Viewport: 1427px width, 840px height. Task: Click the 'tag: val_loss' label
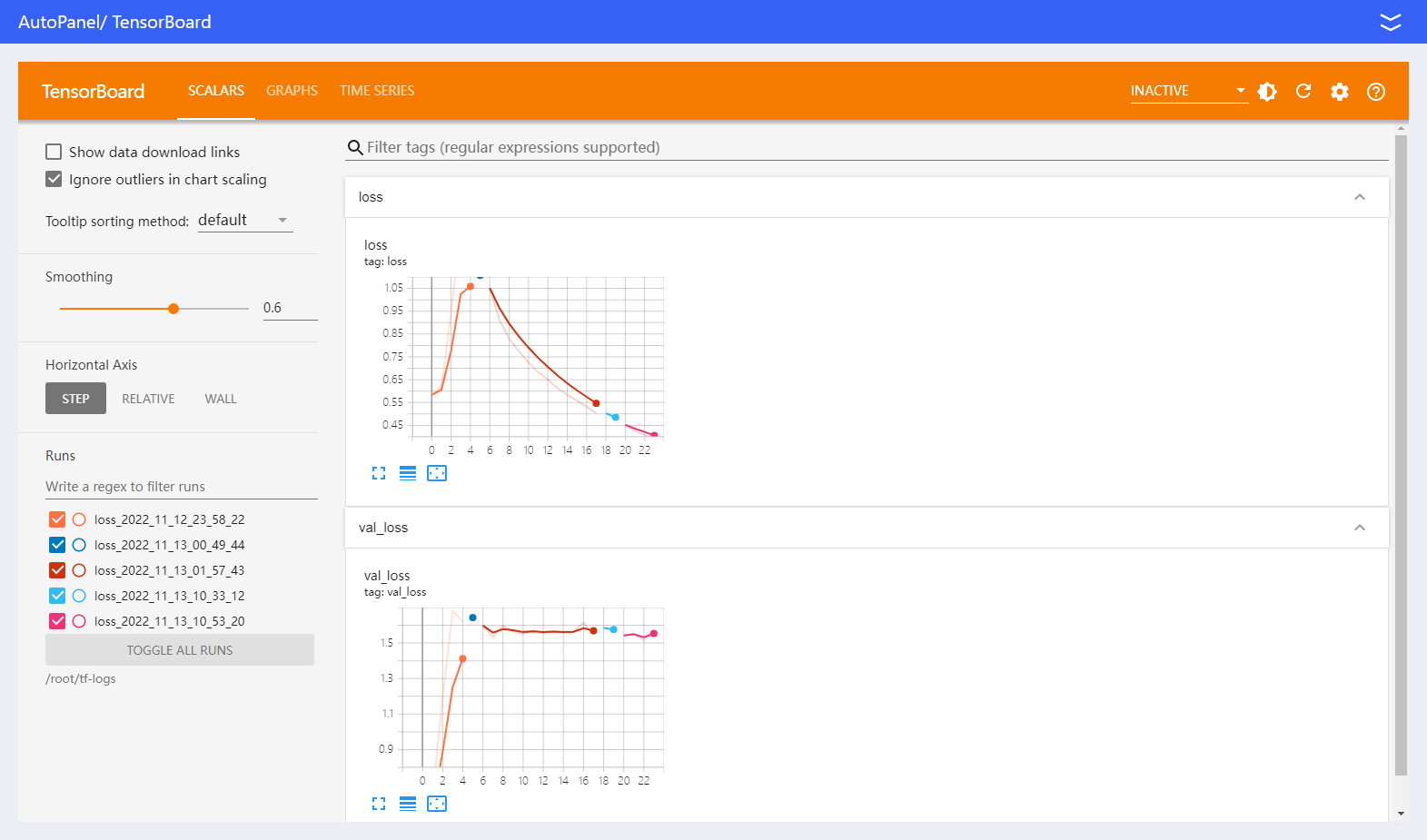pos(395,592)
